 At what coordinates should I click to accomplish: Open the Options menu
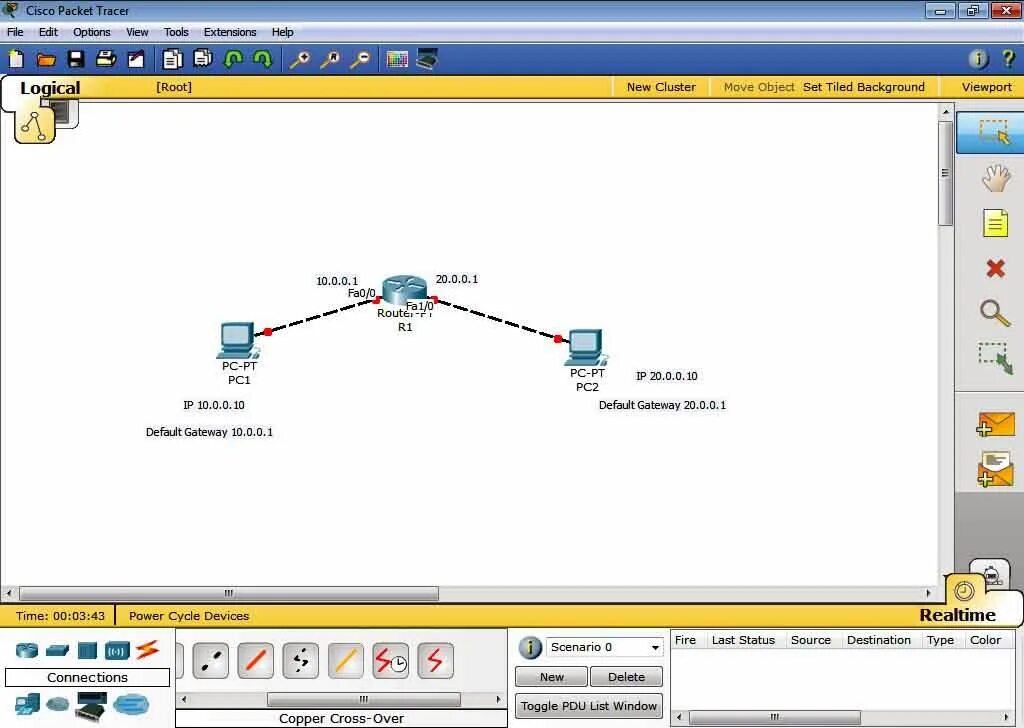91,32
